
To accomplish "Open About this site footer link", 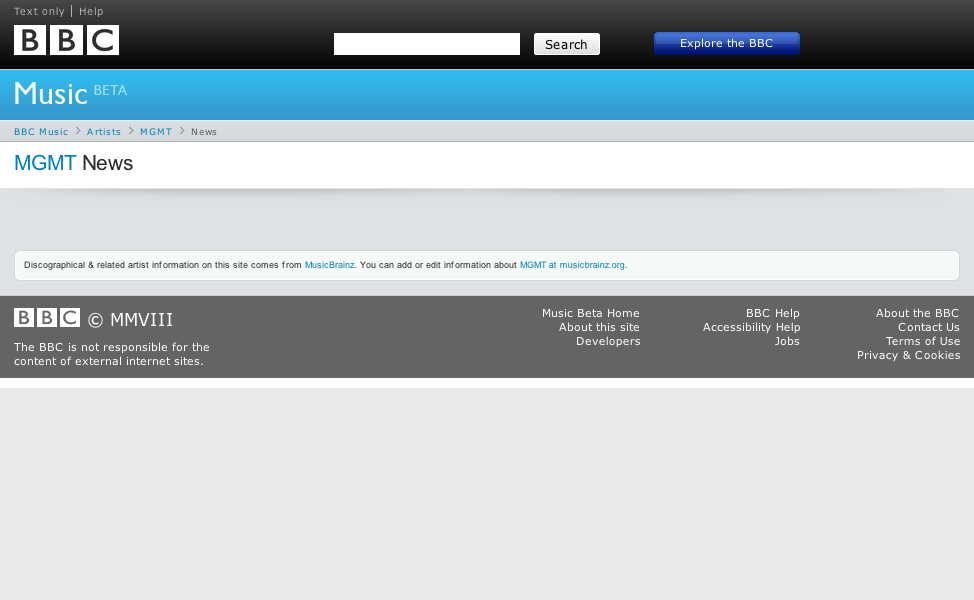I will 599,327.
